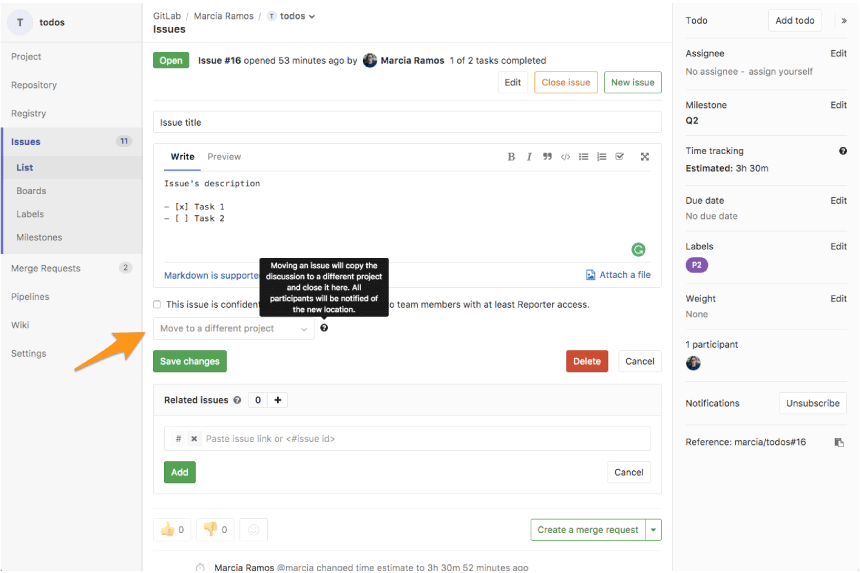Open Project in the left sidebar
Image resolution: width=860 pixels, height=573 pixels.
[x=26, y=56]
